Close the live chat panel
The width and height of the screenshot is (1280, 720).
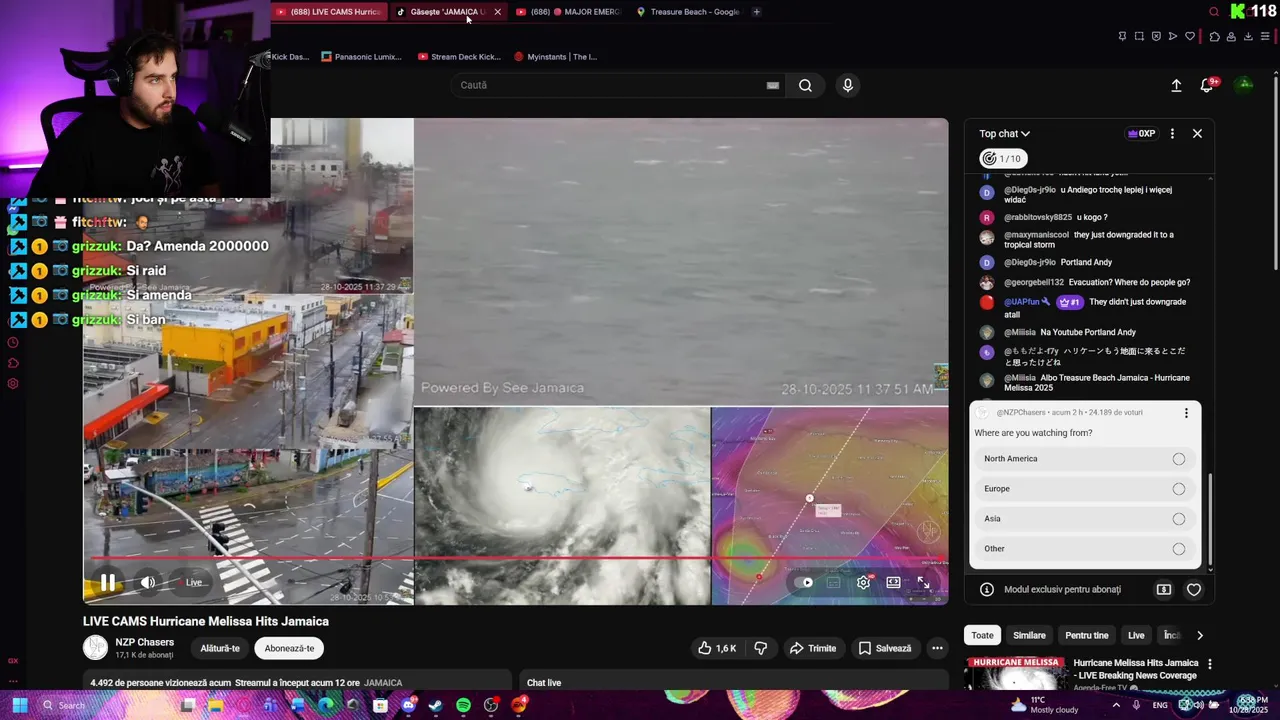point(1197,133)
